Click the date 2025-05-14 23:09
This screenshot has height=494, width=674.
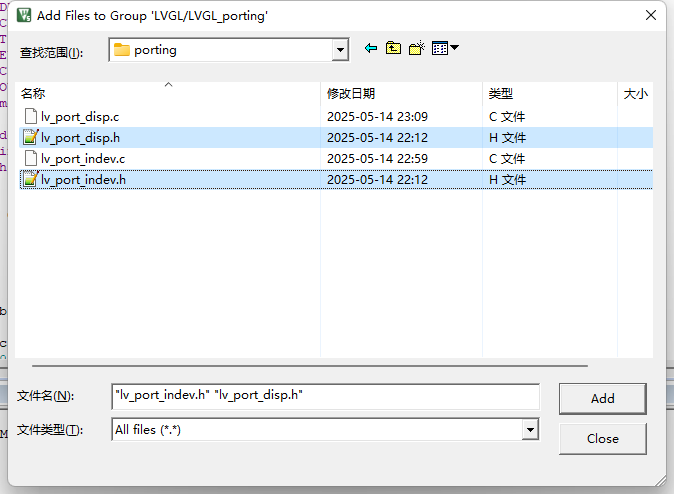[x=377, y=117]
